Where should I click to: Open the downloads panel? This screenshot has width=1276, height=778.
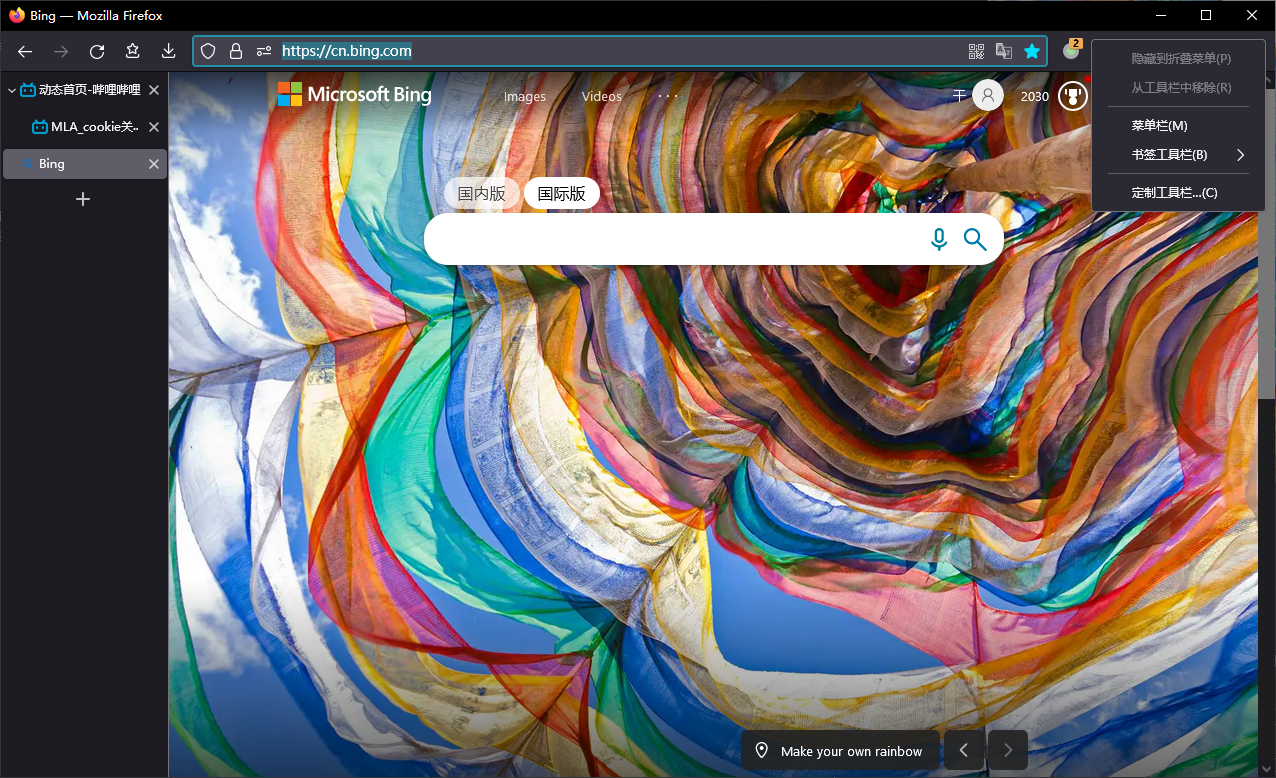[169, 52]
